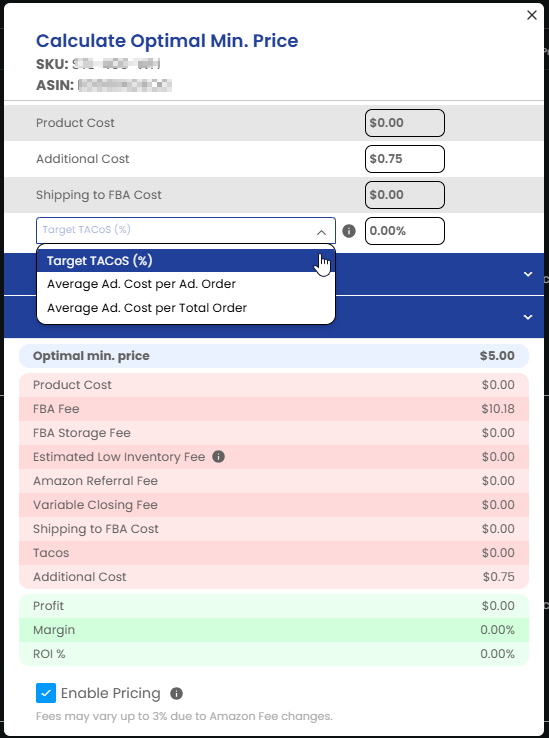Click the Margin row in profit summary
Image resolution: width=549 pixels, height=738 pixels.
point(274,630)
